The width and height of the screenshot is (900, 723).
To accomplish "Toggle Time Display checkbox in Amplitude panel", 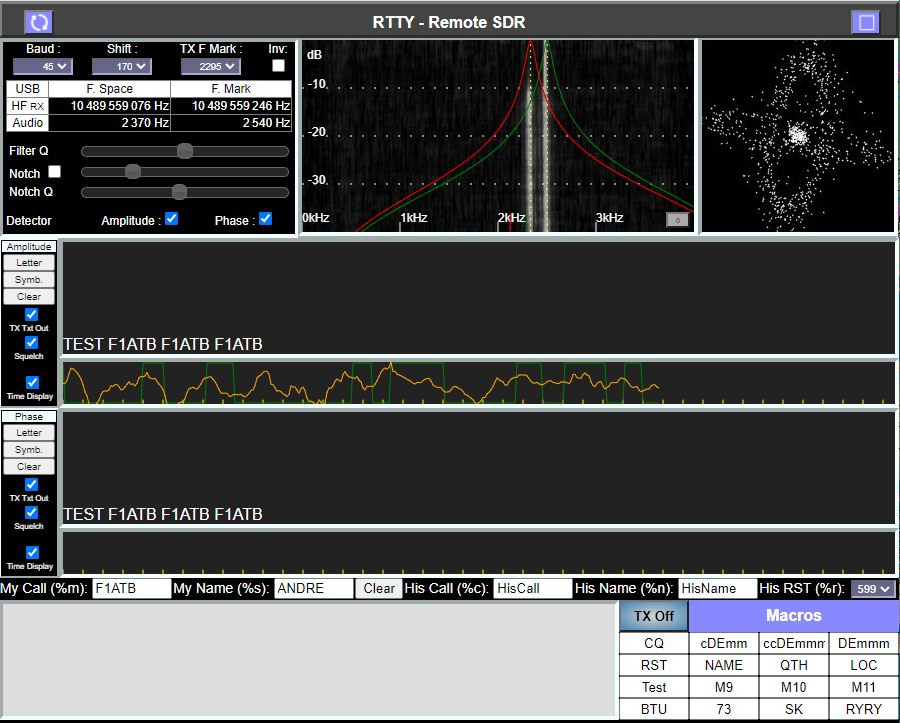I will pos(32,382).
